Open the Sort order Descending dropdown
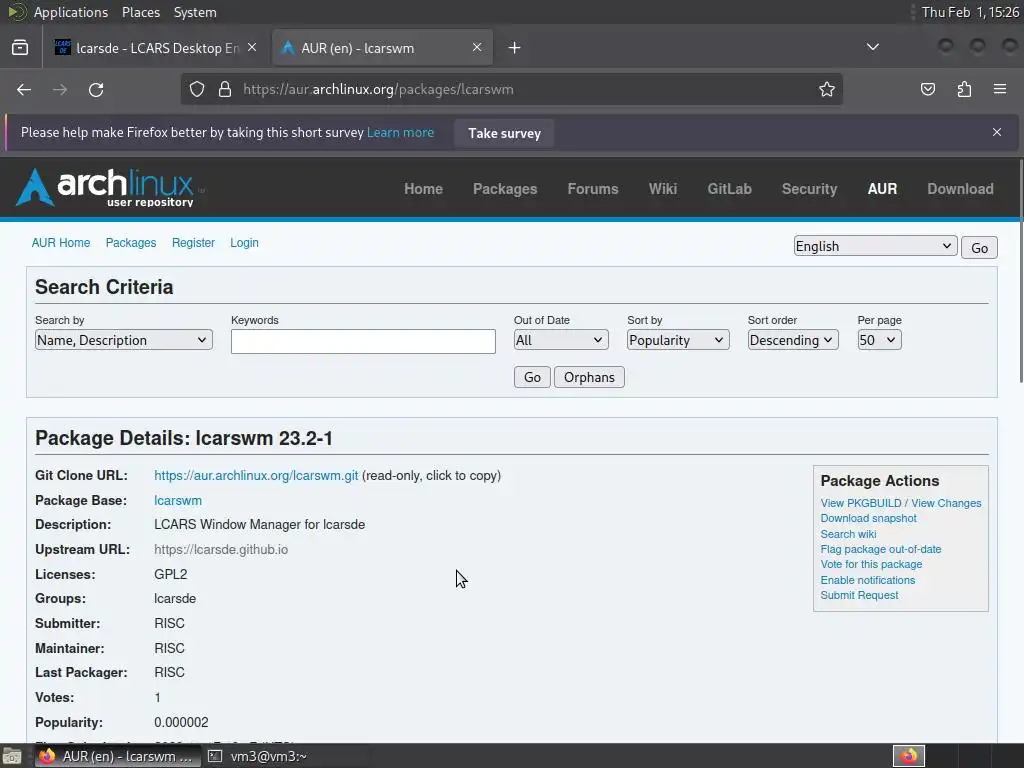 click(793, 340)
